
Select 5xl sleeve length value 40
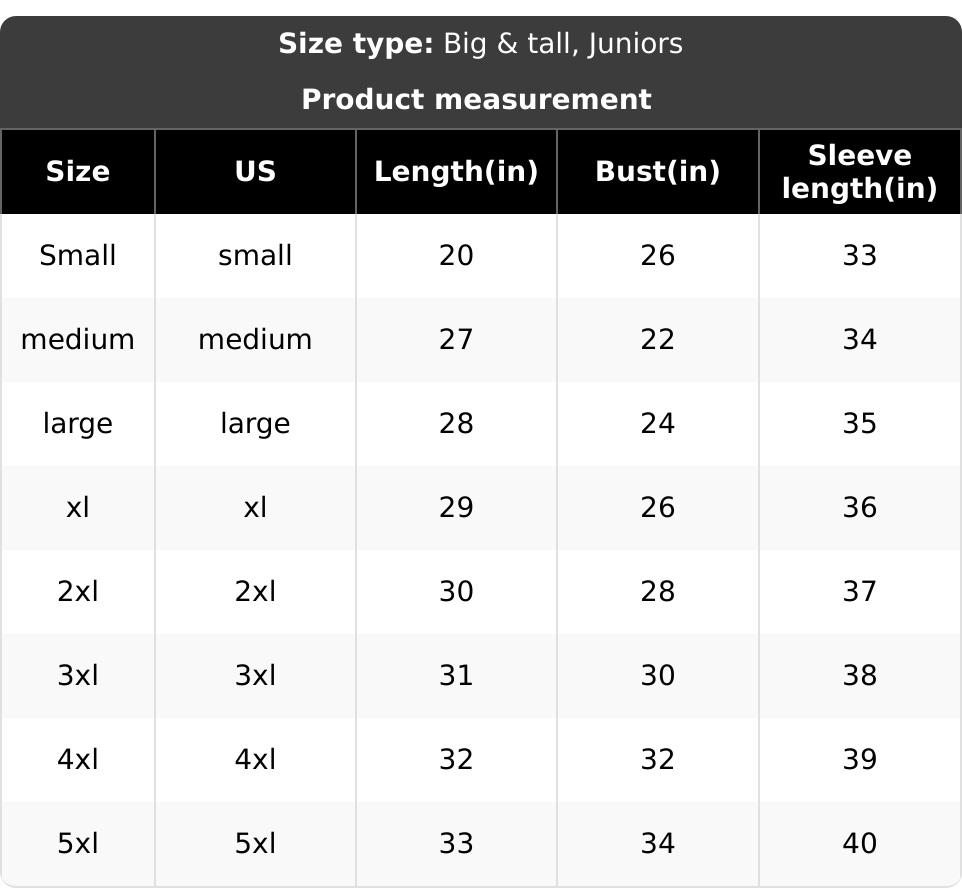(859, 844)
